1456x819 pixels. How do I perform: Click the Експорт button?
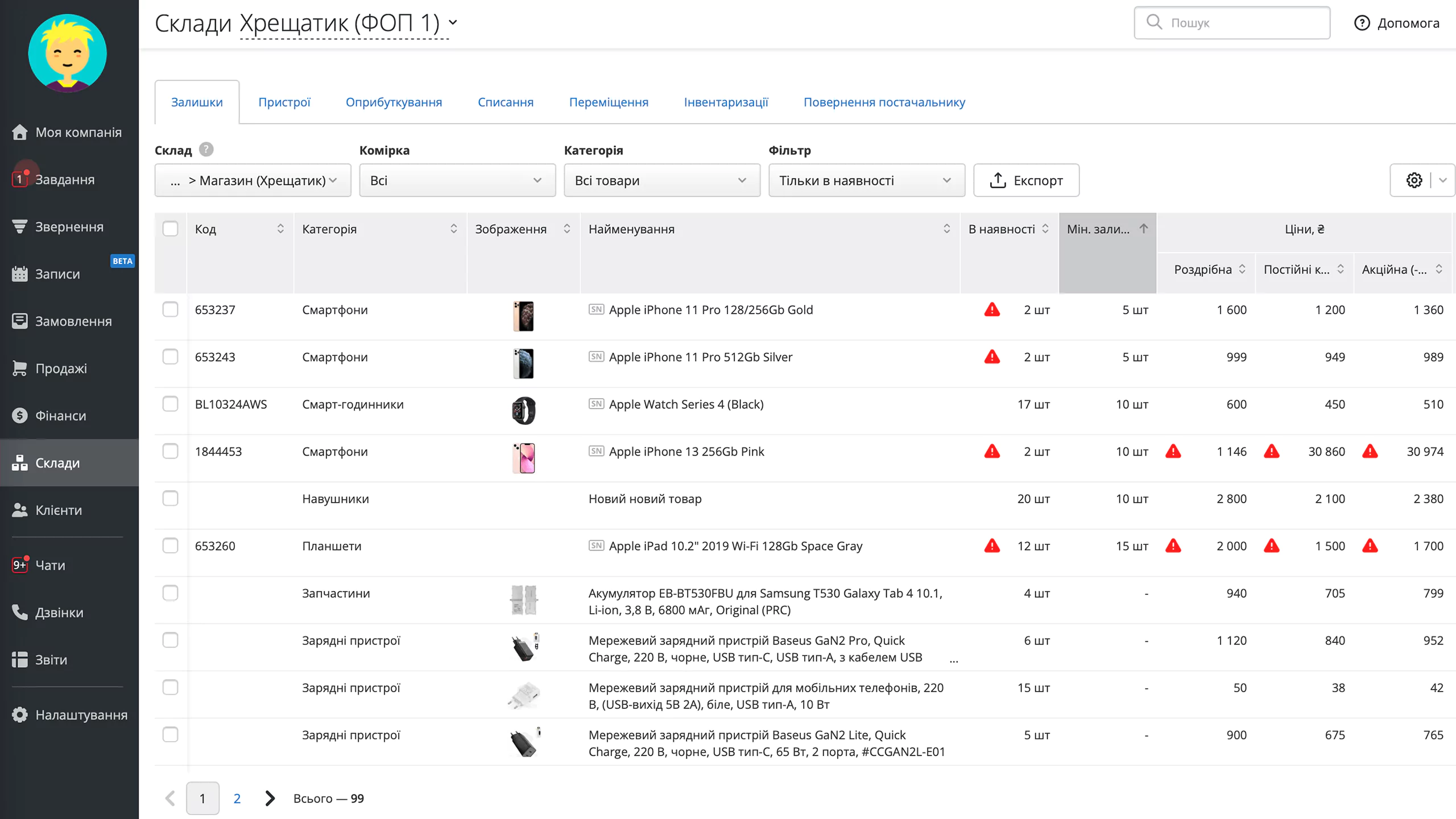tap(1026, 180)
